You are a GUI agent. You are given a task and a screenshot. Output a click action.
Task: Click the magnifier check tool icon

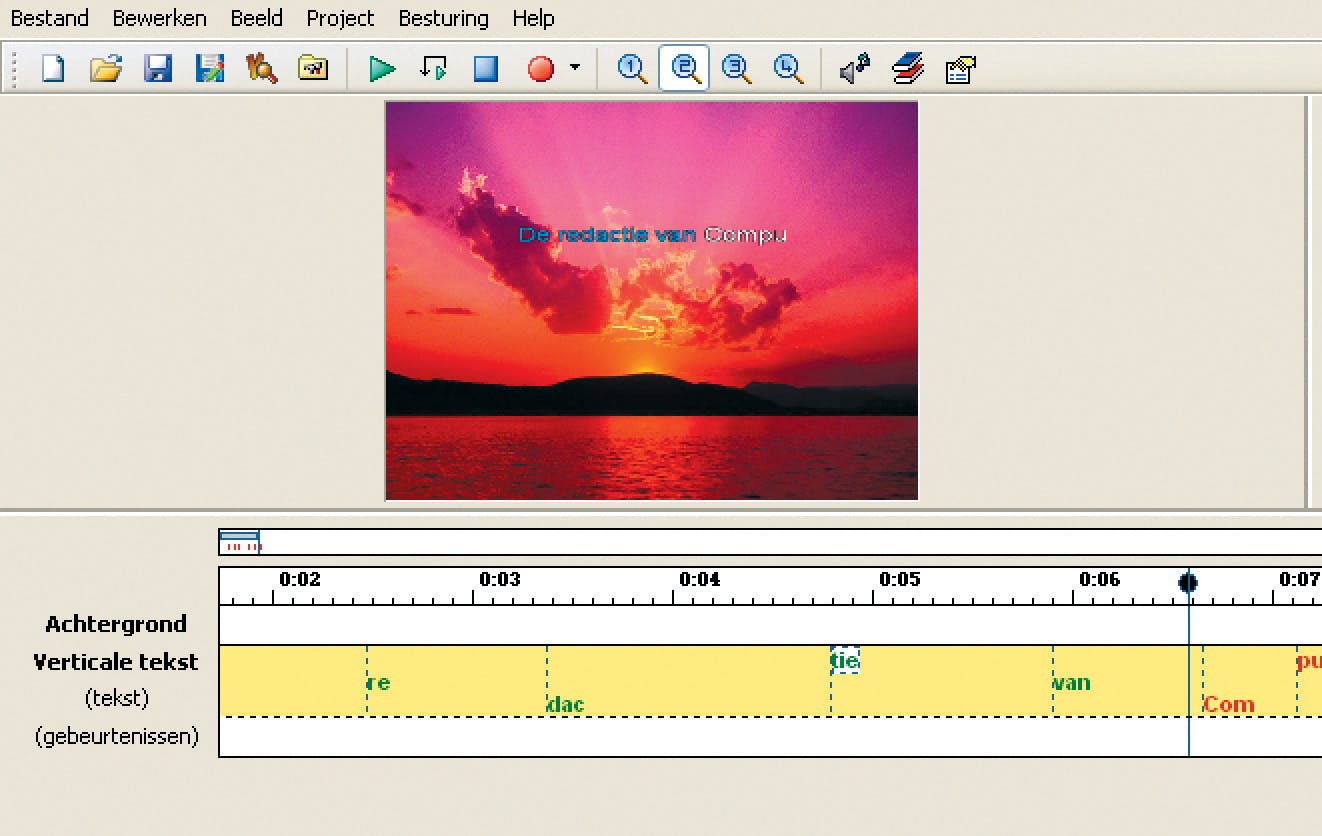[262, 69]
